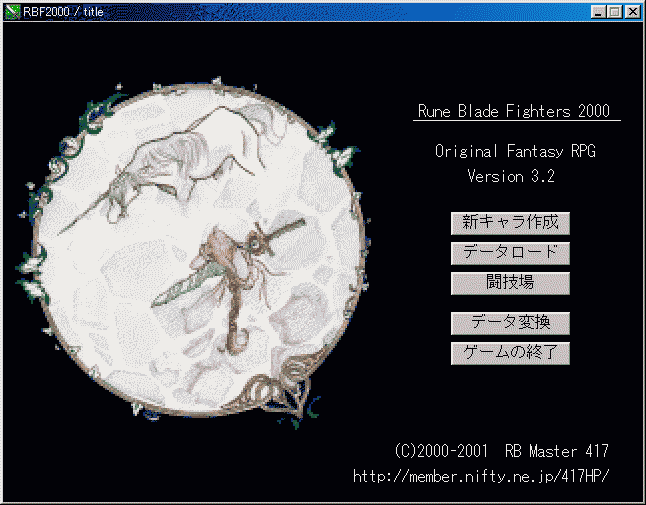Maximize the RBF2000 window
The height and width of the screenshot is (505, 646).
point(615,12)
